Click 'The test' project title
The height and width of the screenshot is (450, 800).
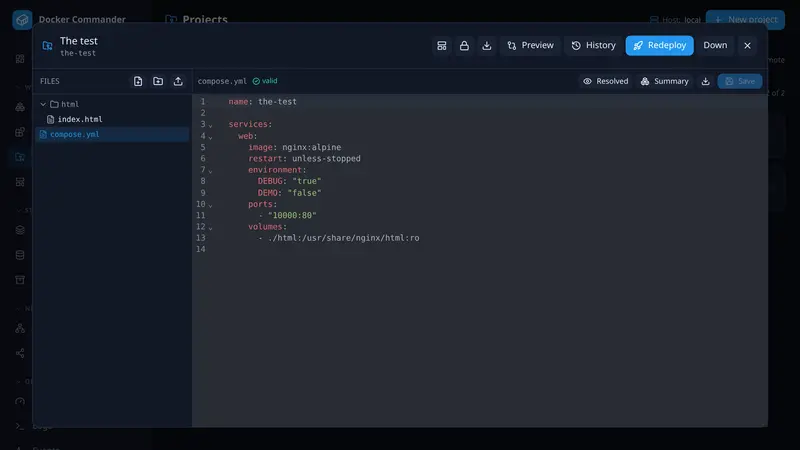point(79,41)
